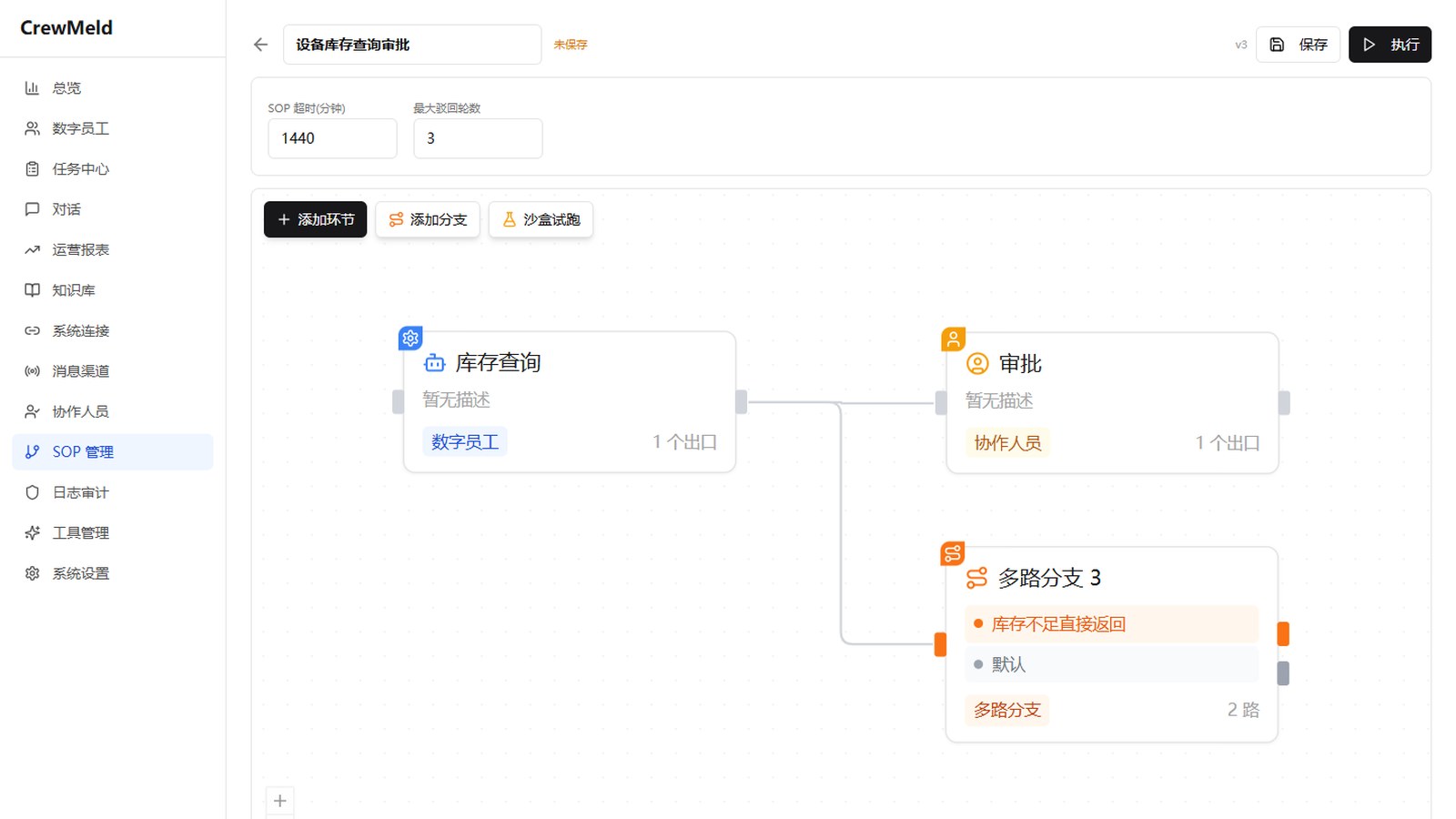Click 2 路 on branch node
Image resolution: width=1456 pixels, height=819 pixels.
click(1243, 710)
